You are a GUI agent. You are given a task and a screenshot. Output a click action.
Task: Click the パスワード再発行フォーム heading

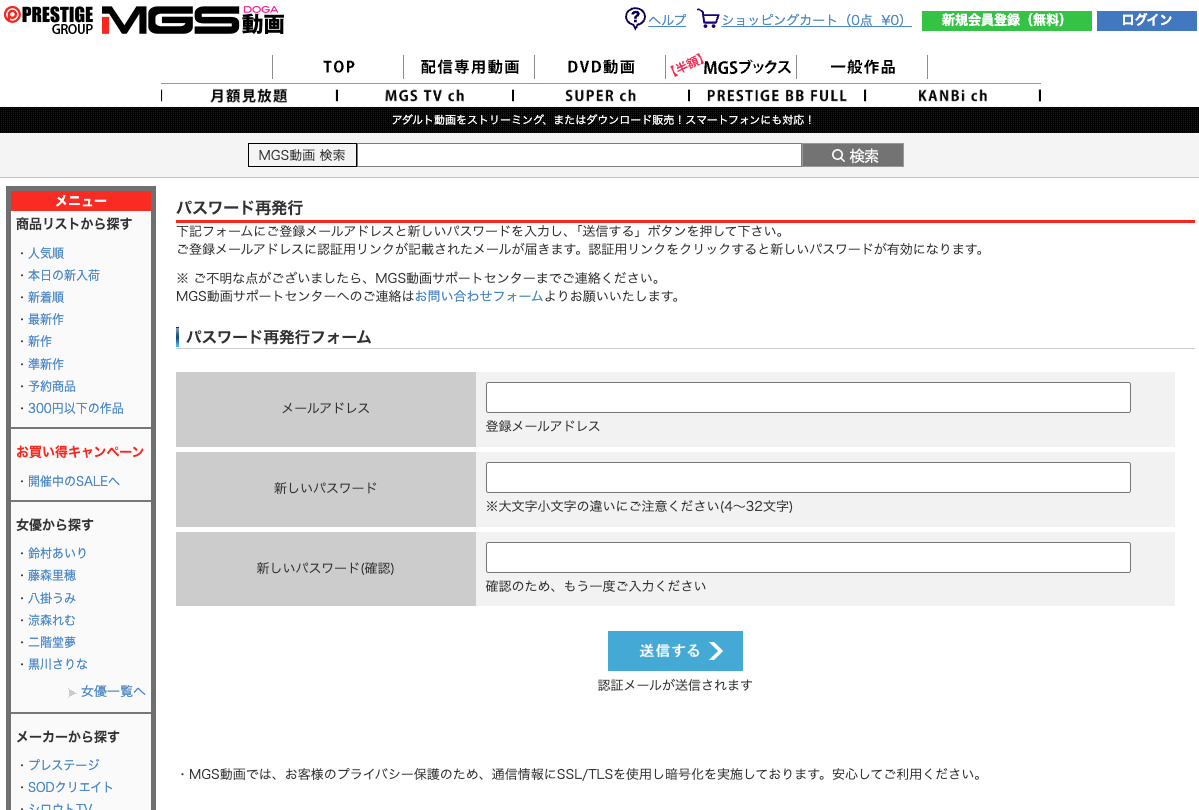tap(278, 337)
